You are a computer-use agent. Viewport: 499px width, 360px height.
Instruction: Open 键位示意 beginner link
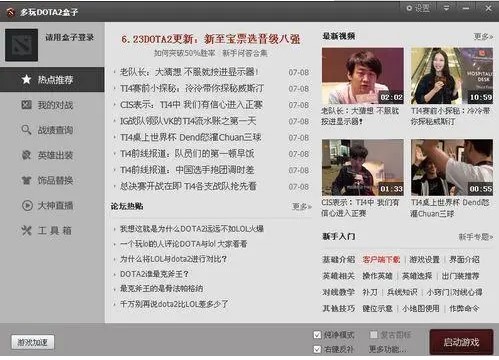pos(377,309)
